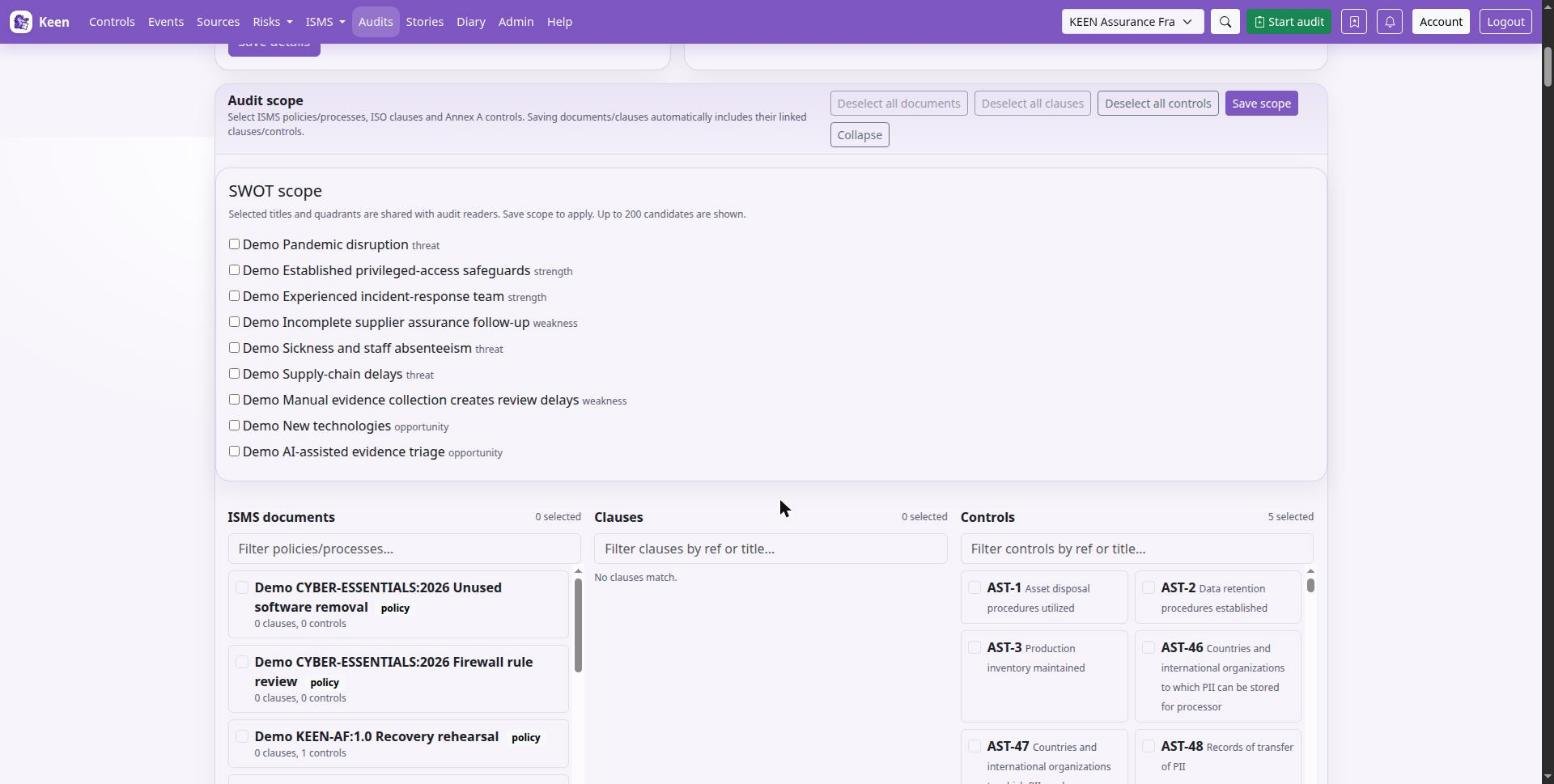This screenshot has height=784, width=1554.
Task: Tick Unused software removal policy checkbox
Action: 242,588
